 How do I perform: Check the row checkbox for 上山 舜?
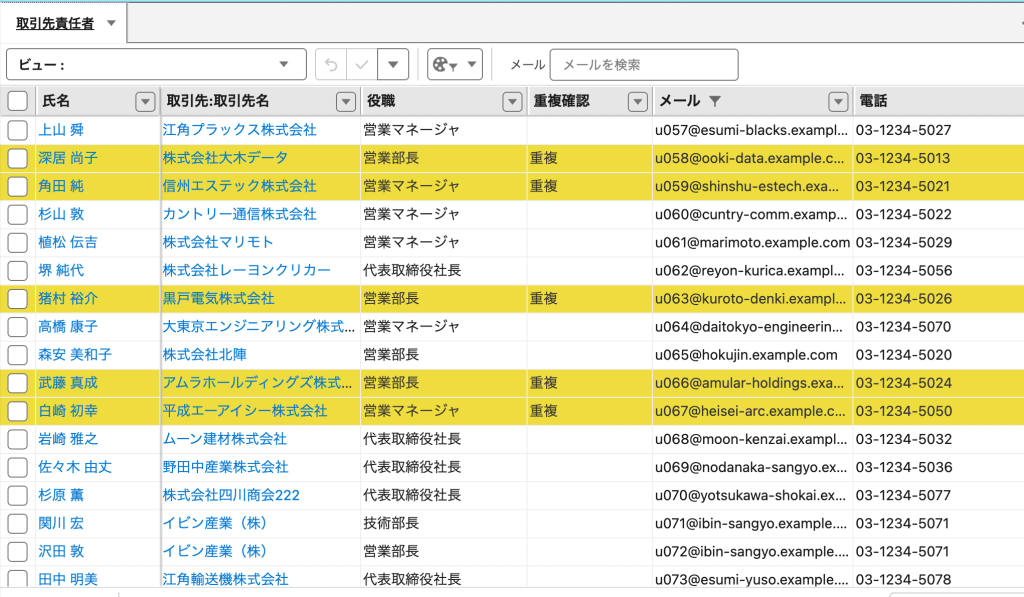(18, 130)
